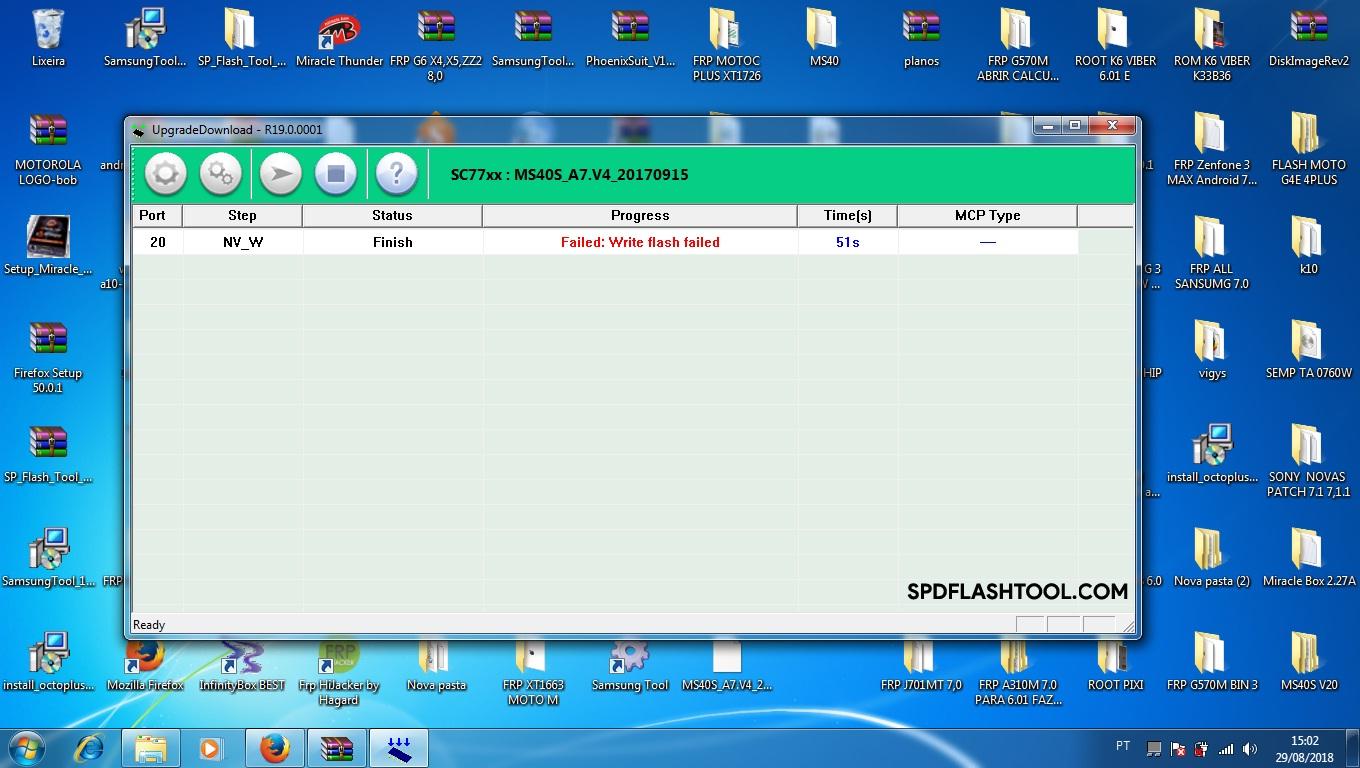This screenshot has height=768, width=1360.
Task: Open the Samsung Tool desktop shortcut
Action: (630, 663)
